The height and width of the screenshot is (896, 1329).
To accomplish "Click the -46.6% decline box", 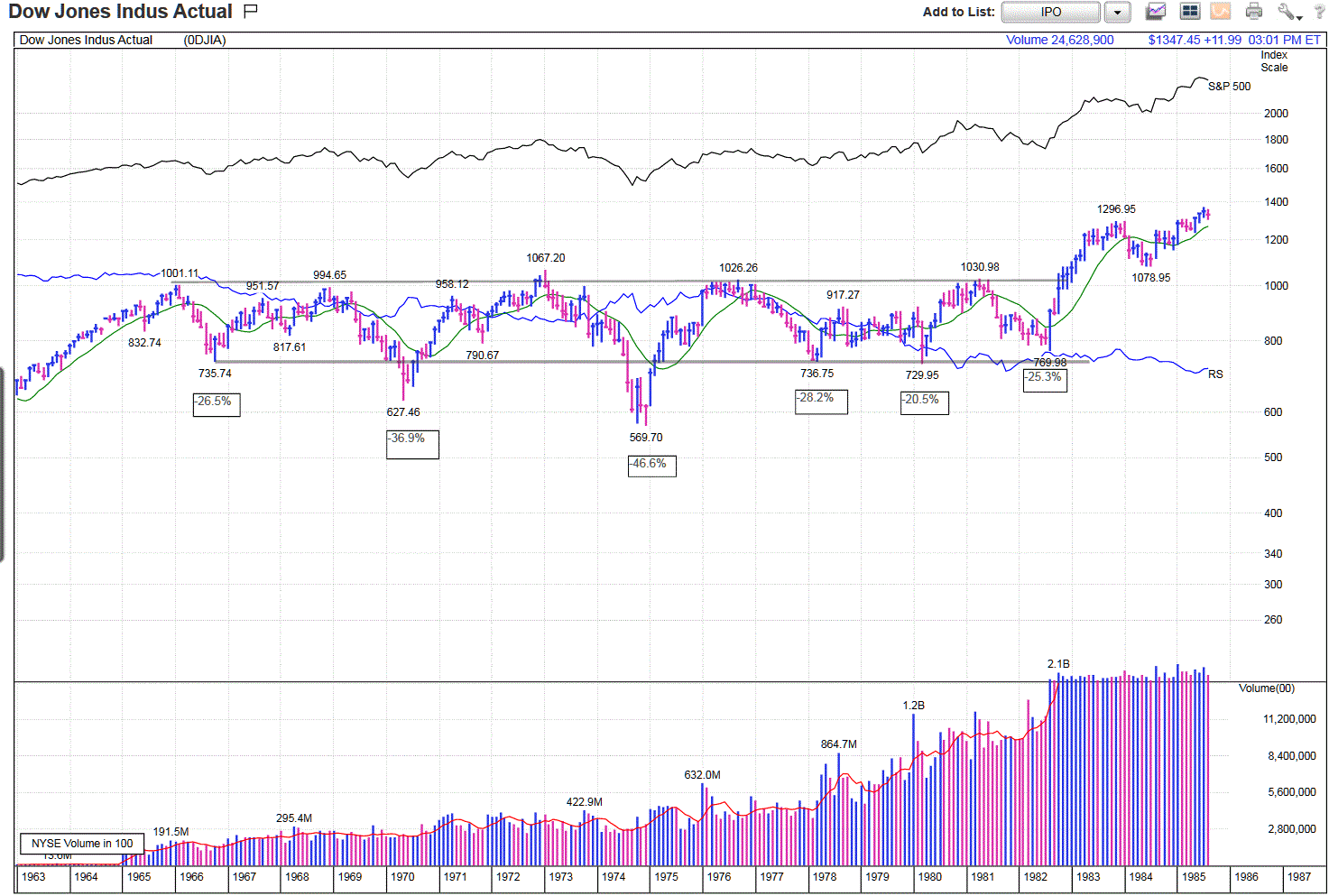I will pos(651,466).
